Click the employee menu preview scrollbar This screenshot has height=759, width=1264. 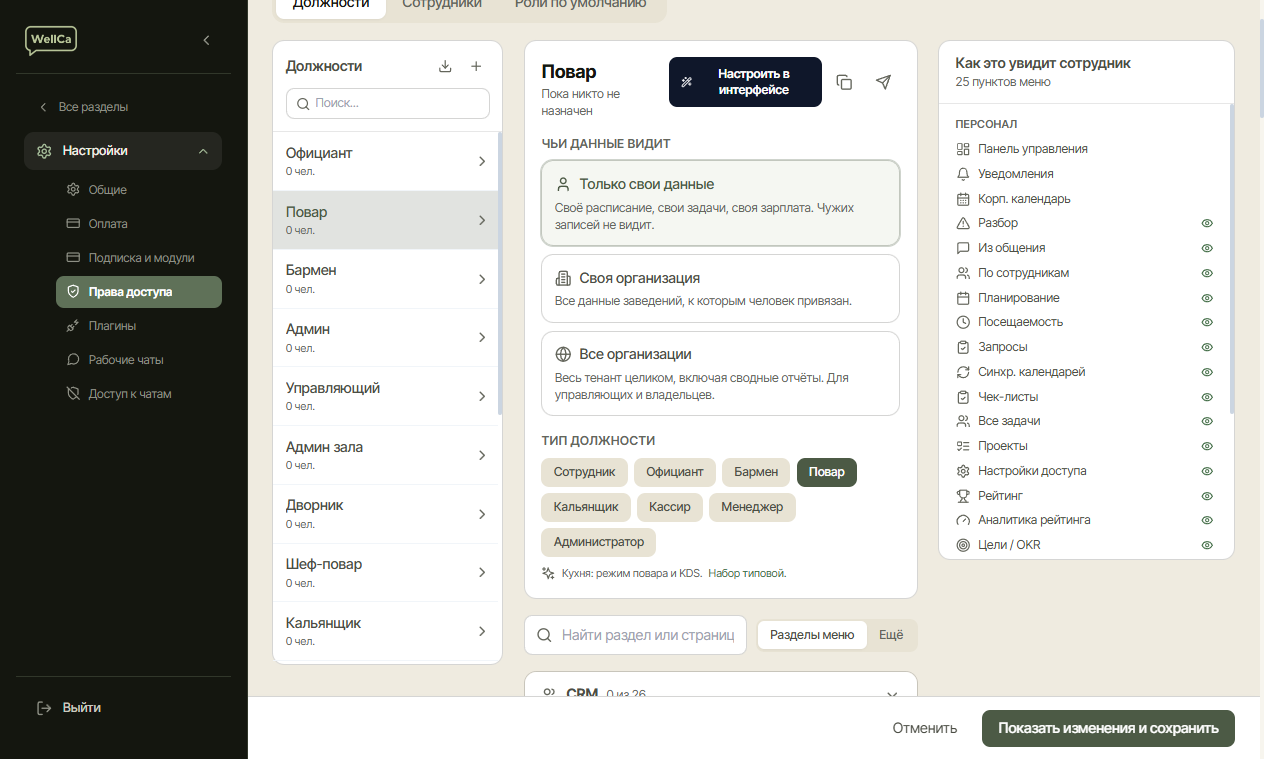point(1231,260)
